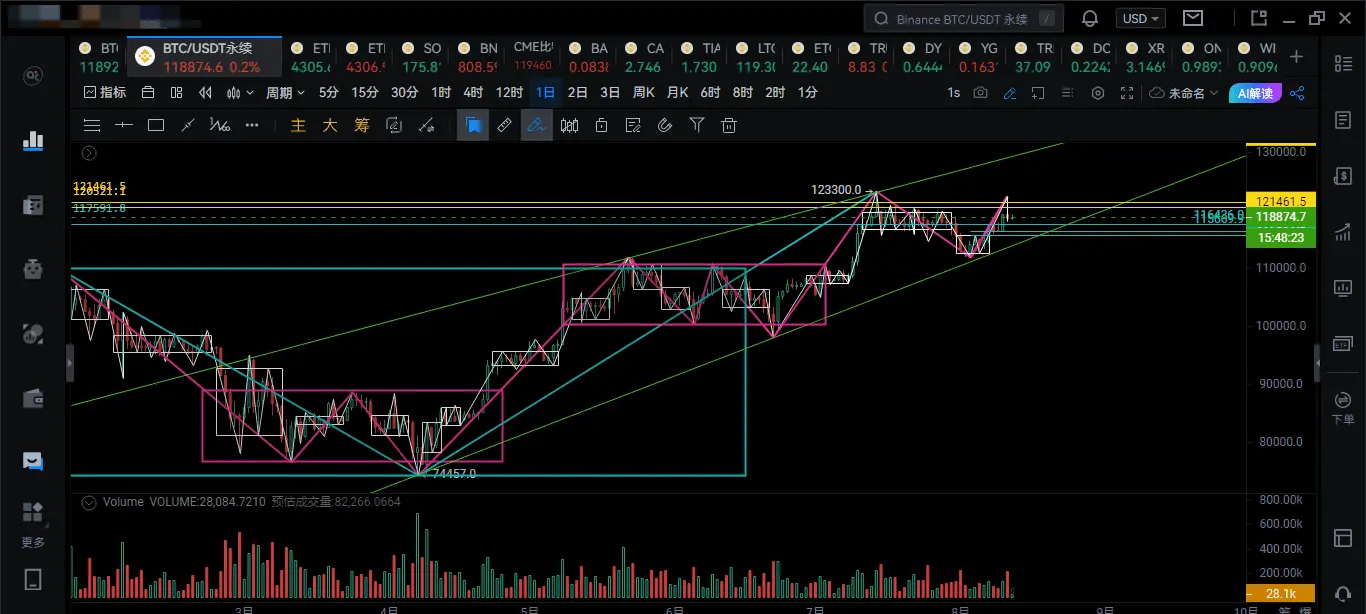Toggle the 主 indicator button
This screenshot has width=1366, height=614.
pyautogui.click(x=298, y=125)
